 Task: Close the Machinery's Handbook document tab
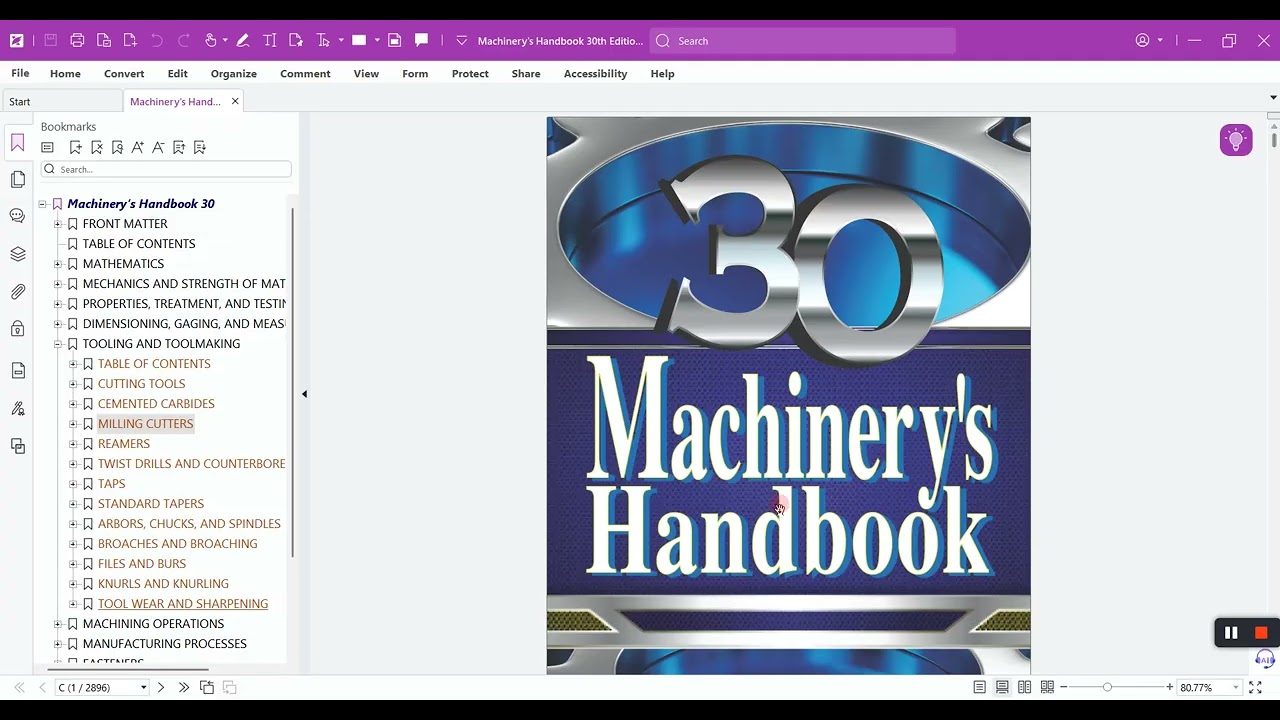[x=235, y=101]
